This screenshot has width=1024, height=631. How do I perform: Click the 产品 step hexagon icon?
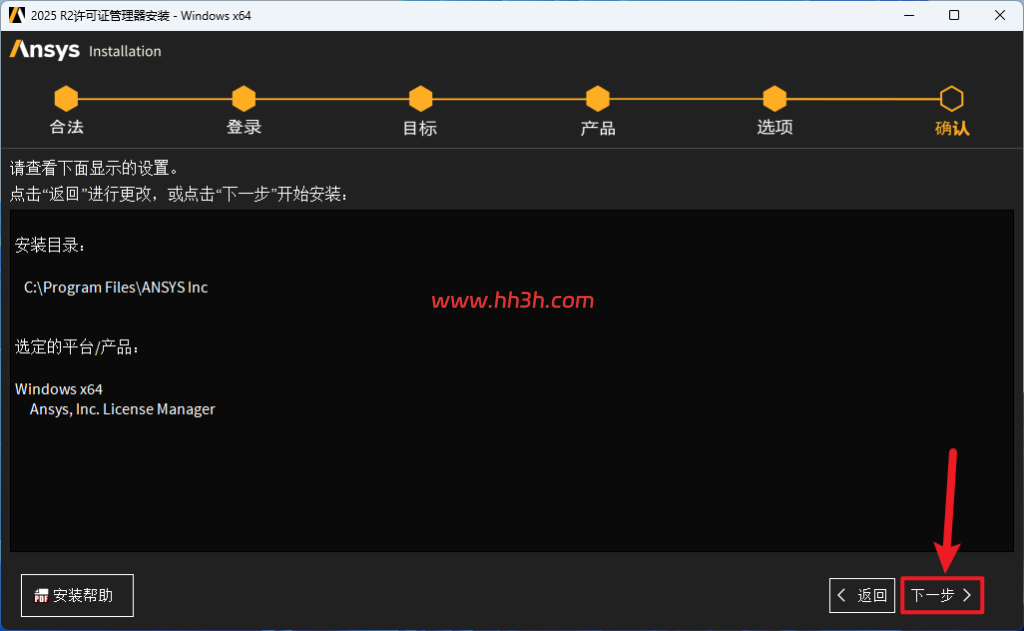point(598,99)
